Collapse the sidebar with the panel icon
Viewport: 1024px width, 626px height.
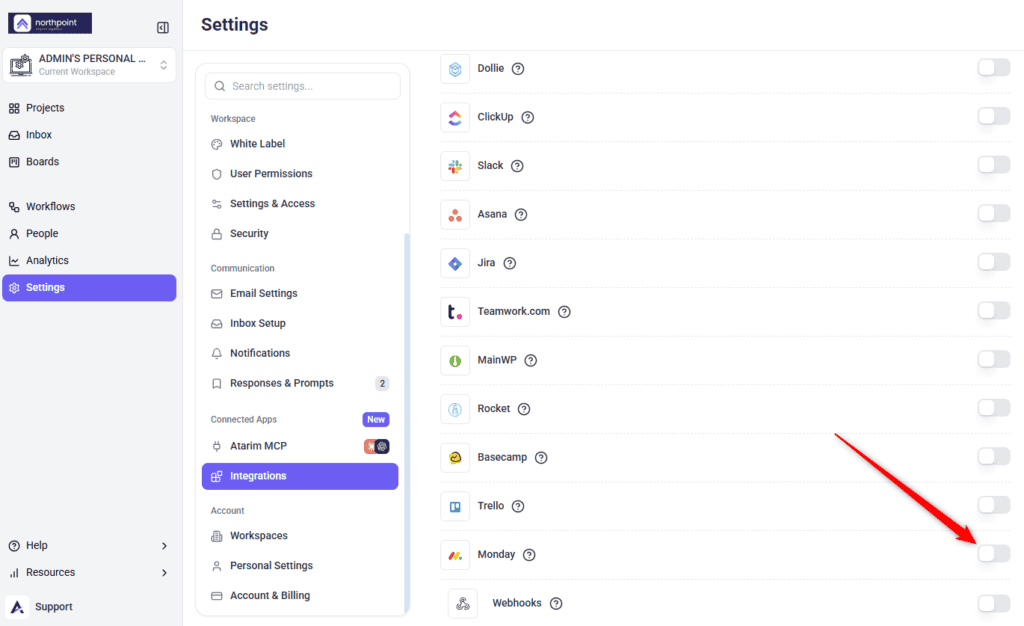coord(163,27)
